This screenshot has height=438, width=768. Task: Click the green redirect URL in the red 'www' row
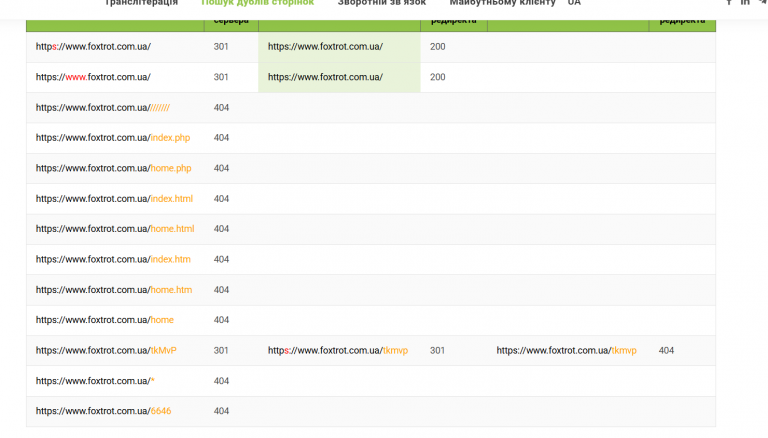[x=325, y=77]
